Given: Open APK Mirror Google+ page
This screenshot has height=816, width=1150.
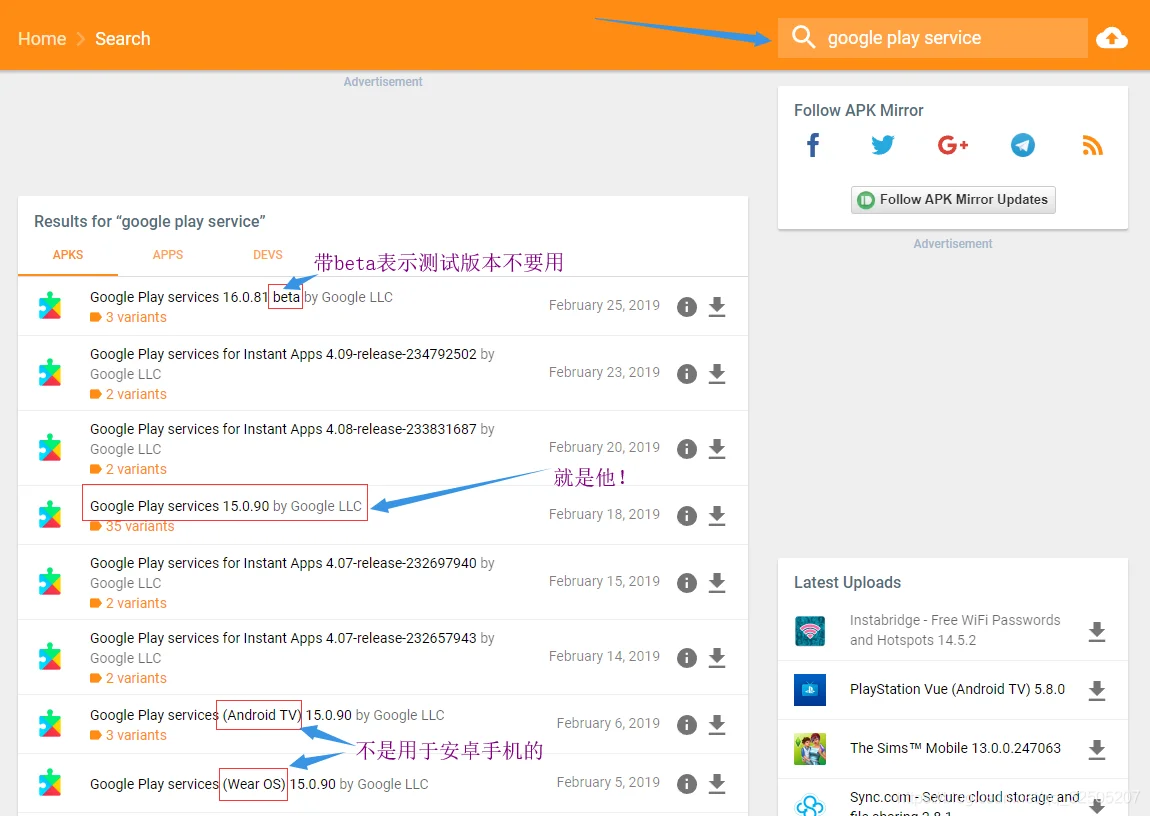Looking at the screenshot, I should tap(953, 144).
